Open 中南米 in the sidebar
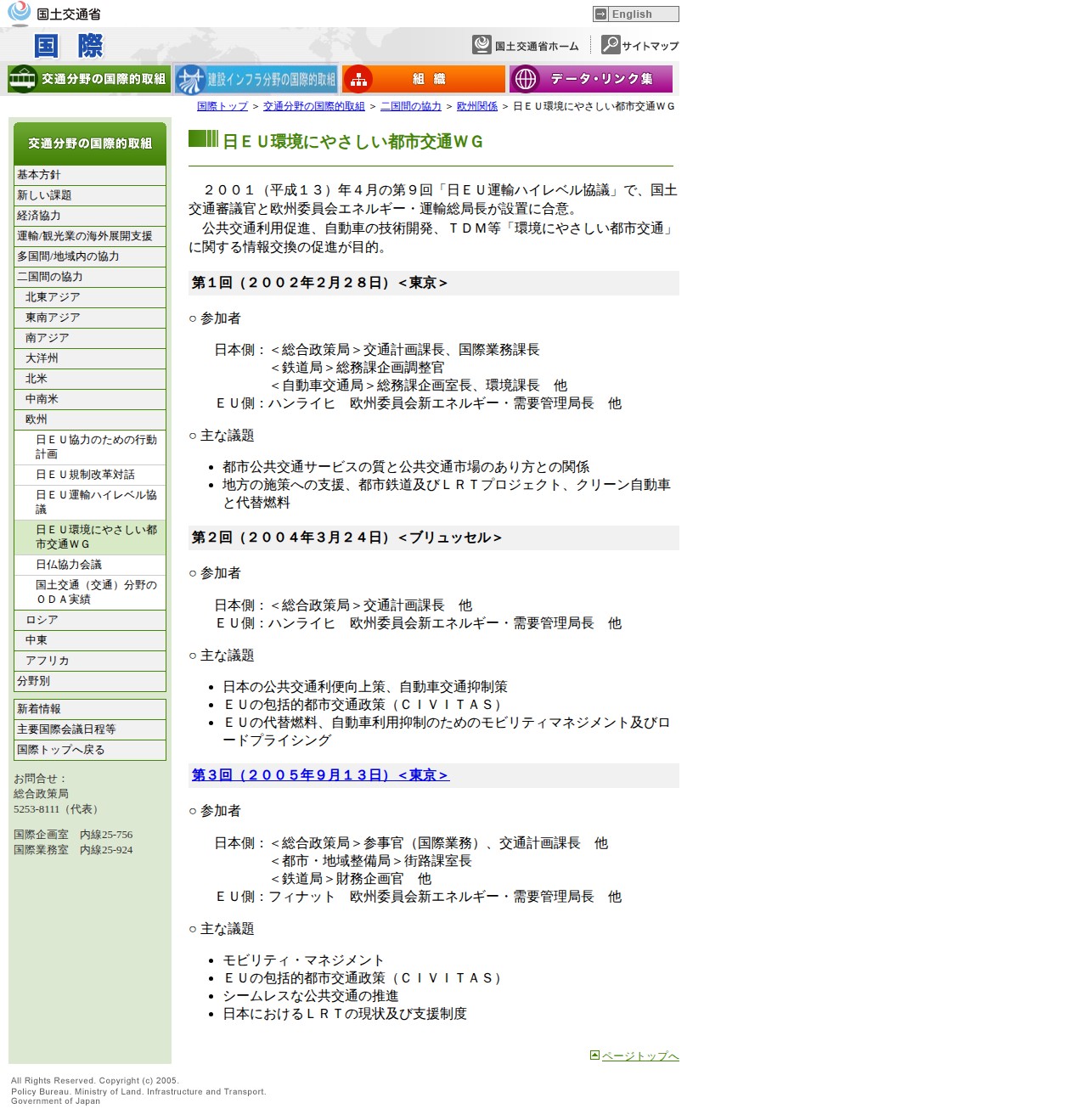This screenshot has width=1087, height=1120. point(90,399)
